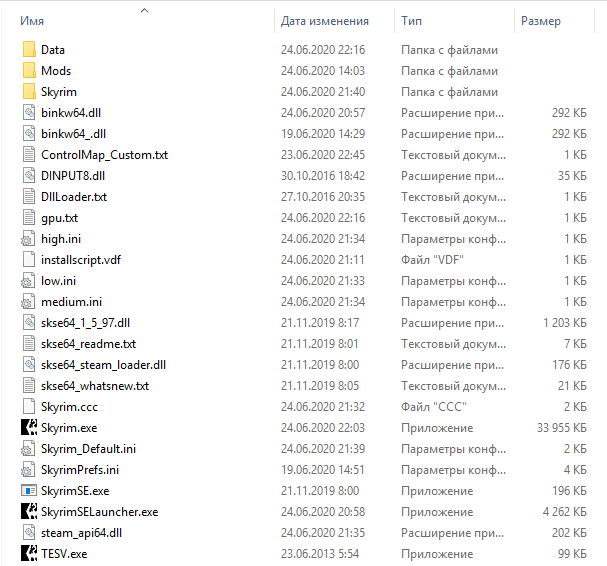Click the steam_api64.dll file icon
Image resolution: width=607 pixels, height=566 pixels.
click(29, 533)
